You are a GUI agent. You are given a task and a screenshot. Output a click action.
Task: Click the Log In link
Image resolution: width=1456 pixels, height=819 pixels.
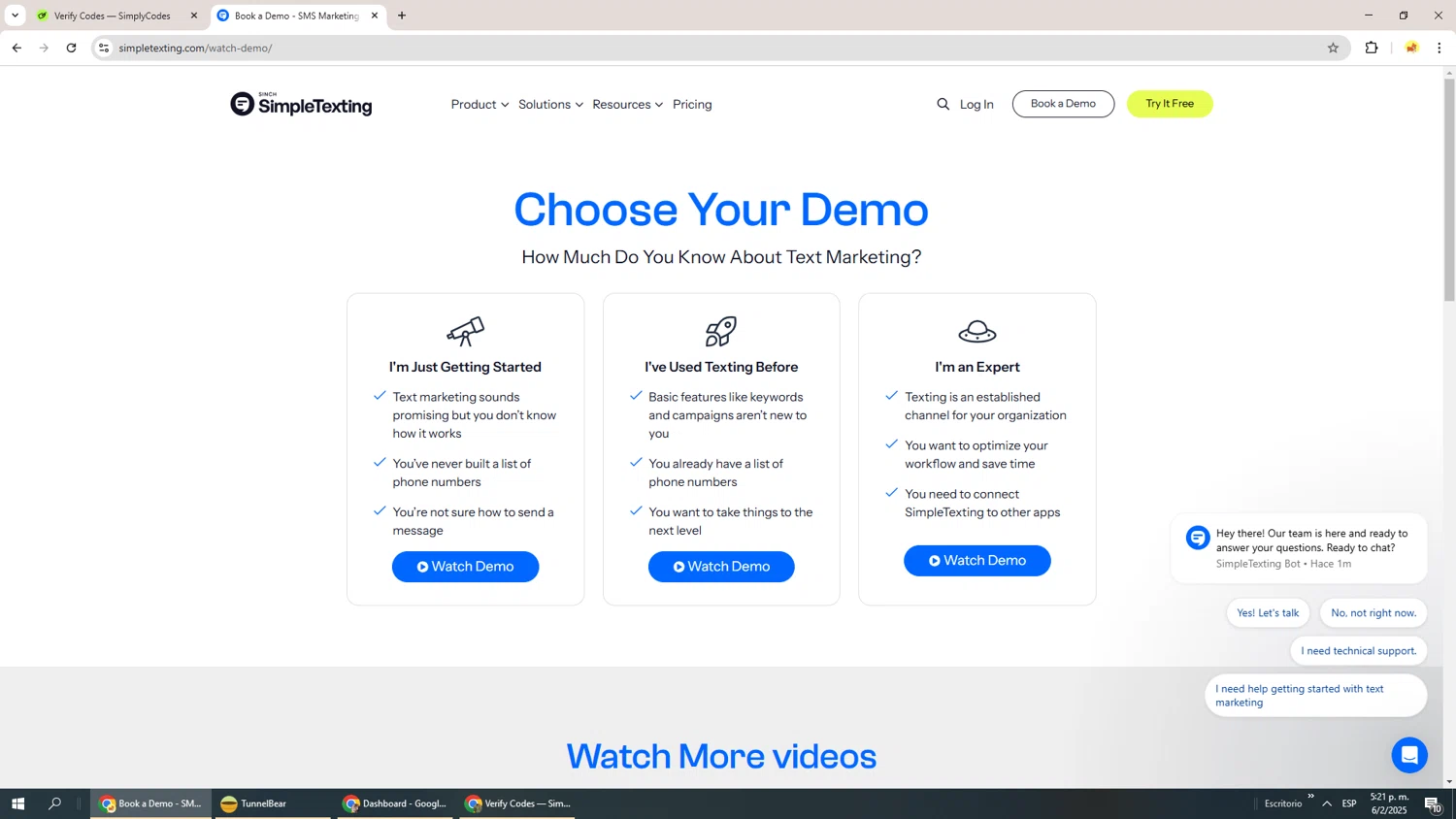point(976,104)
